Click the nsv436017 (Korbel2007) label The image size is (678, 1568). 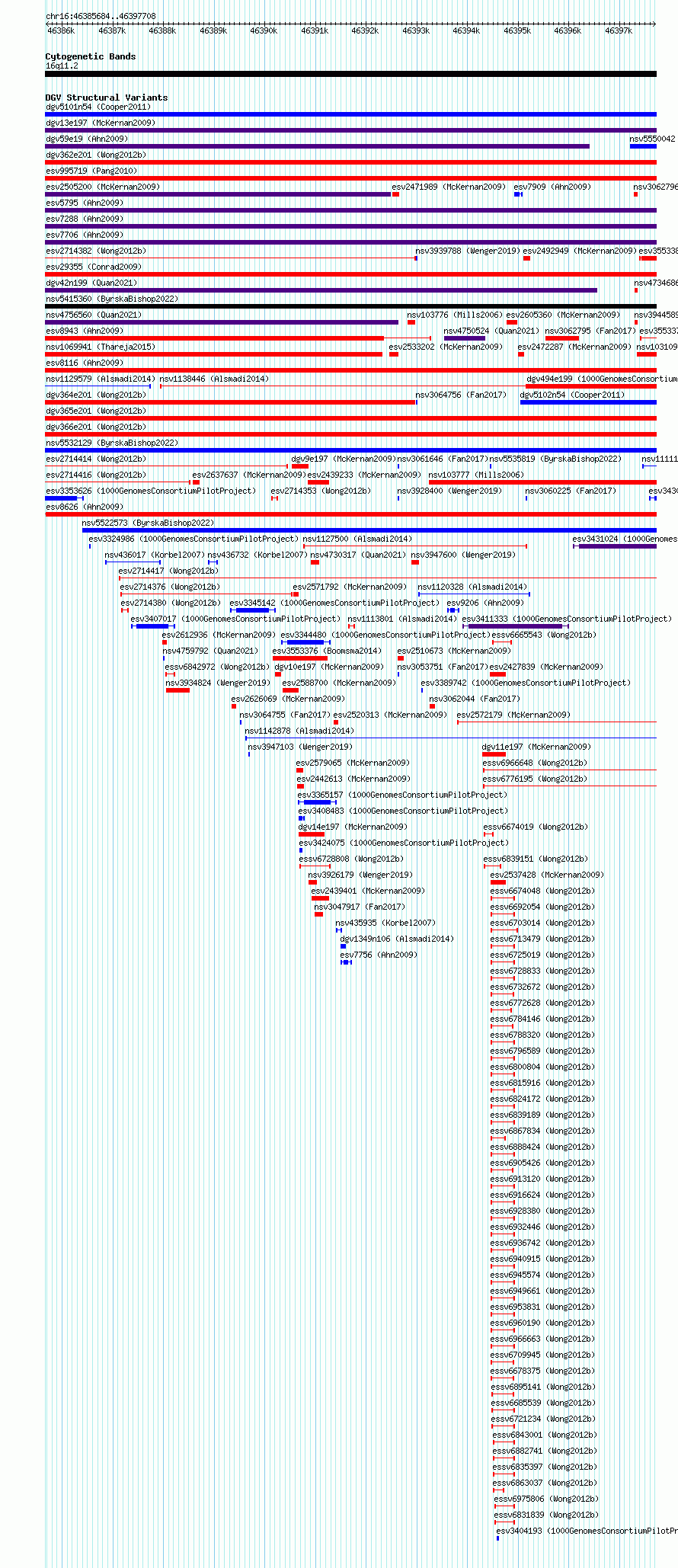(155, 555)
